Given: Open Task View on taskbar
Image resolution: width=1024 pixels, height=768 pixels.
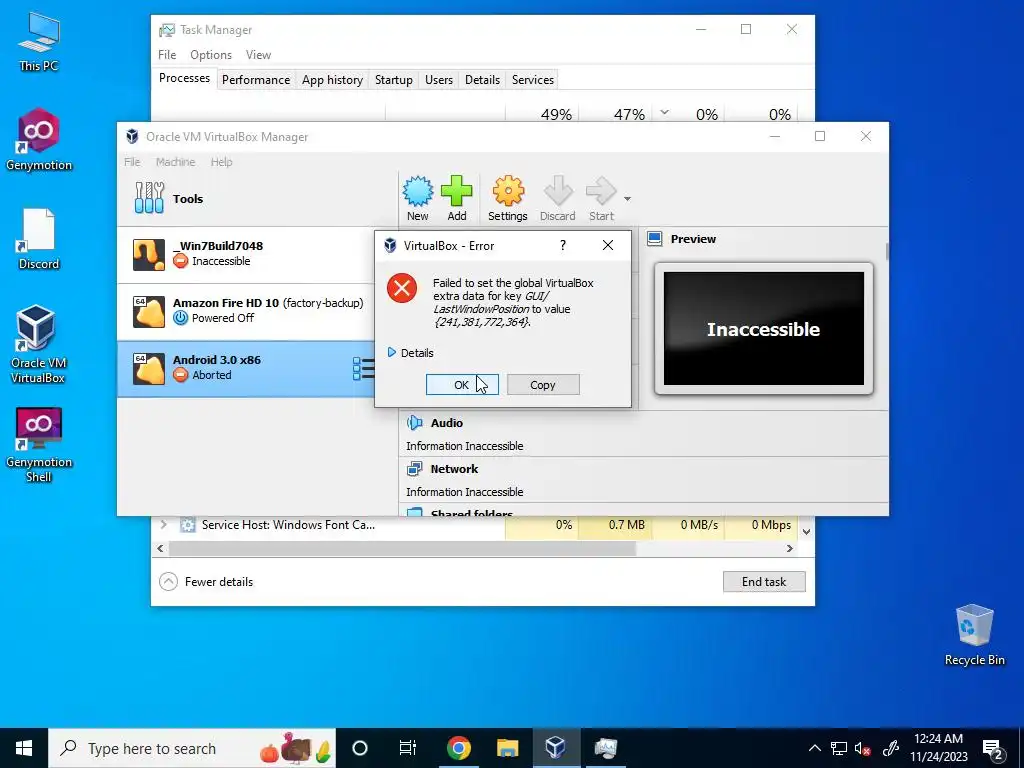Looking at the screenshot, I should coord(408,748).
